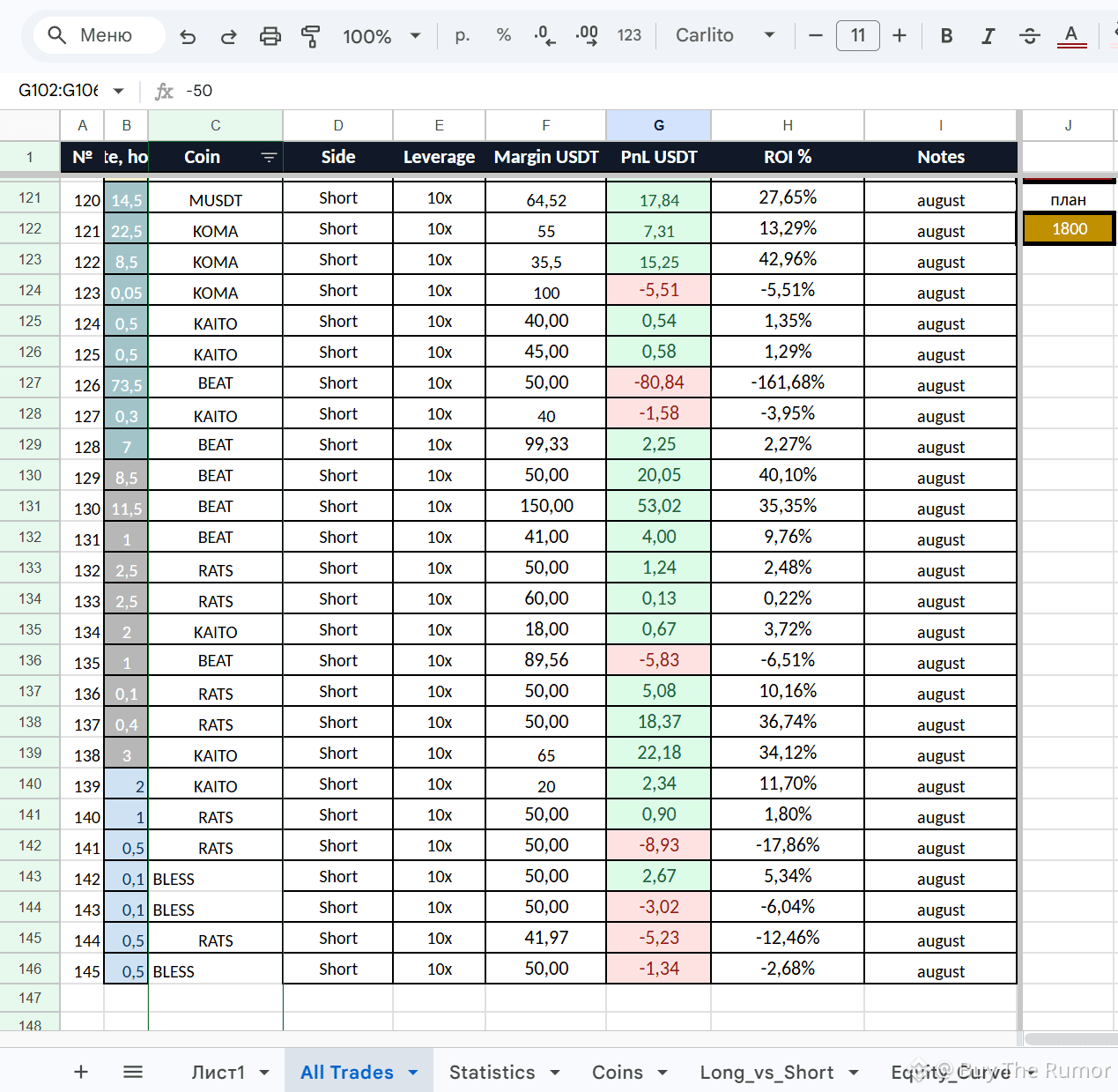Open the Statistics tab dropdown arrow

pos(555,1073)
